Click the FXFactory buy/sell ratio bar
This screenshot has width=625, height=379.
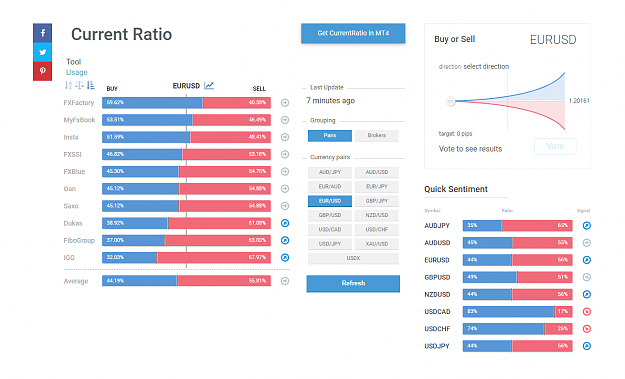pyautogui.click(x=186, y=103)
